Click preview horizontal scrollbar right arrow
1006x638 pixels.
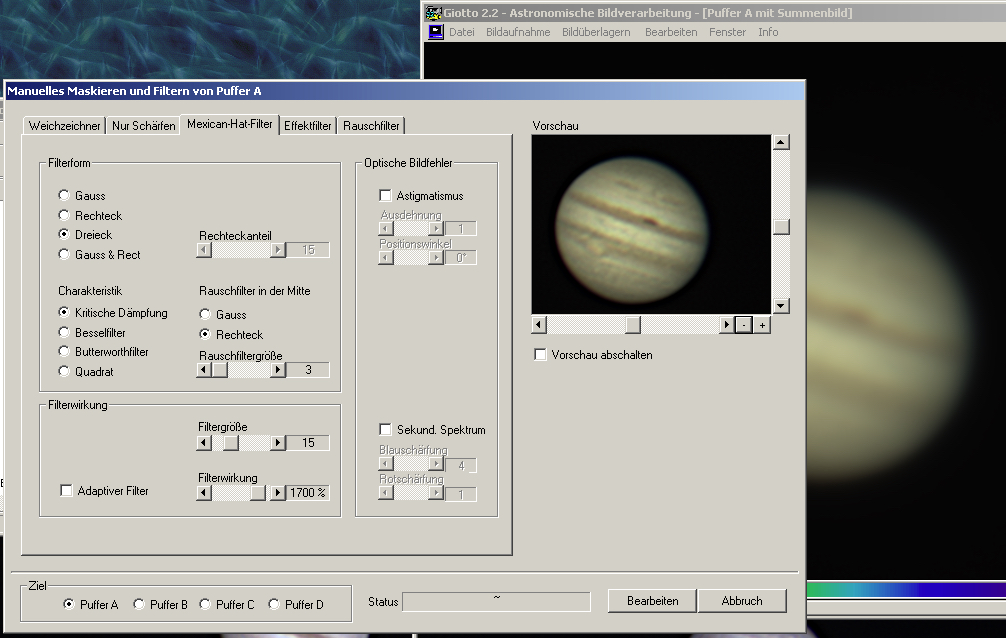point(726,325)
